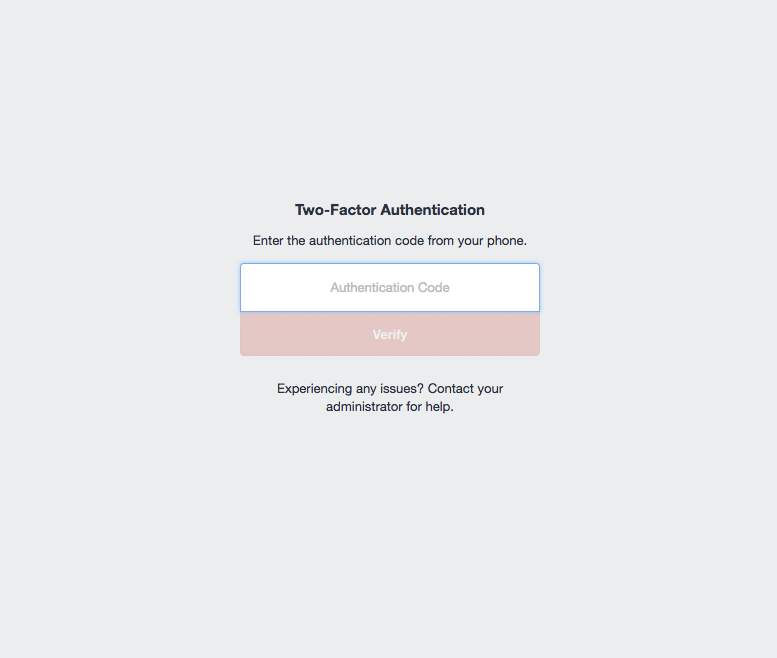Click the 'Enter the authentication code' instruction text
This screenshot has width=777, height=658.
click(390, 241)
